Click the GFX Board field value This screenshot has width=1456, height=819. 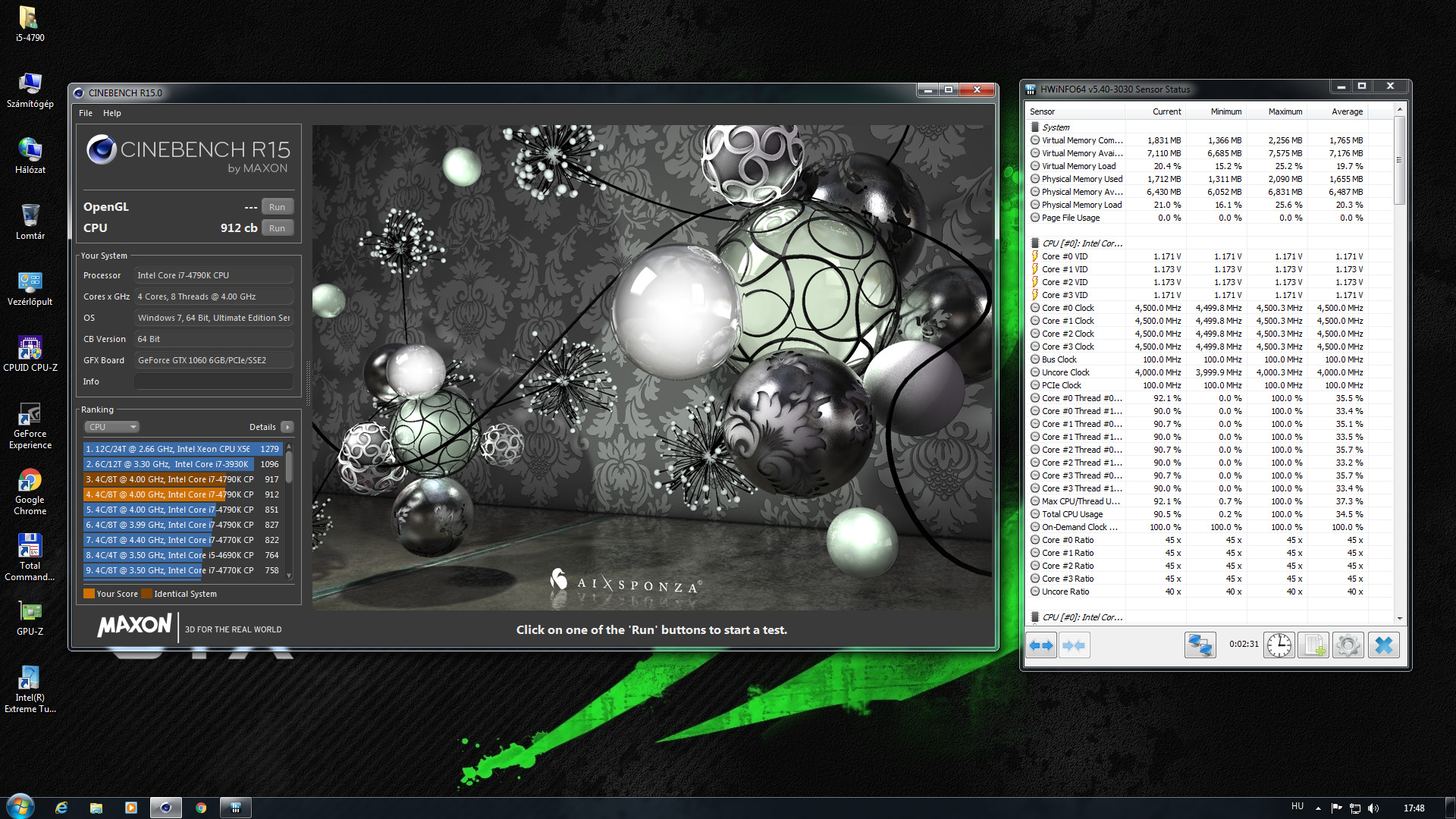(214, 360)
